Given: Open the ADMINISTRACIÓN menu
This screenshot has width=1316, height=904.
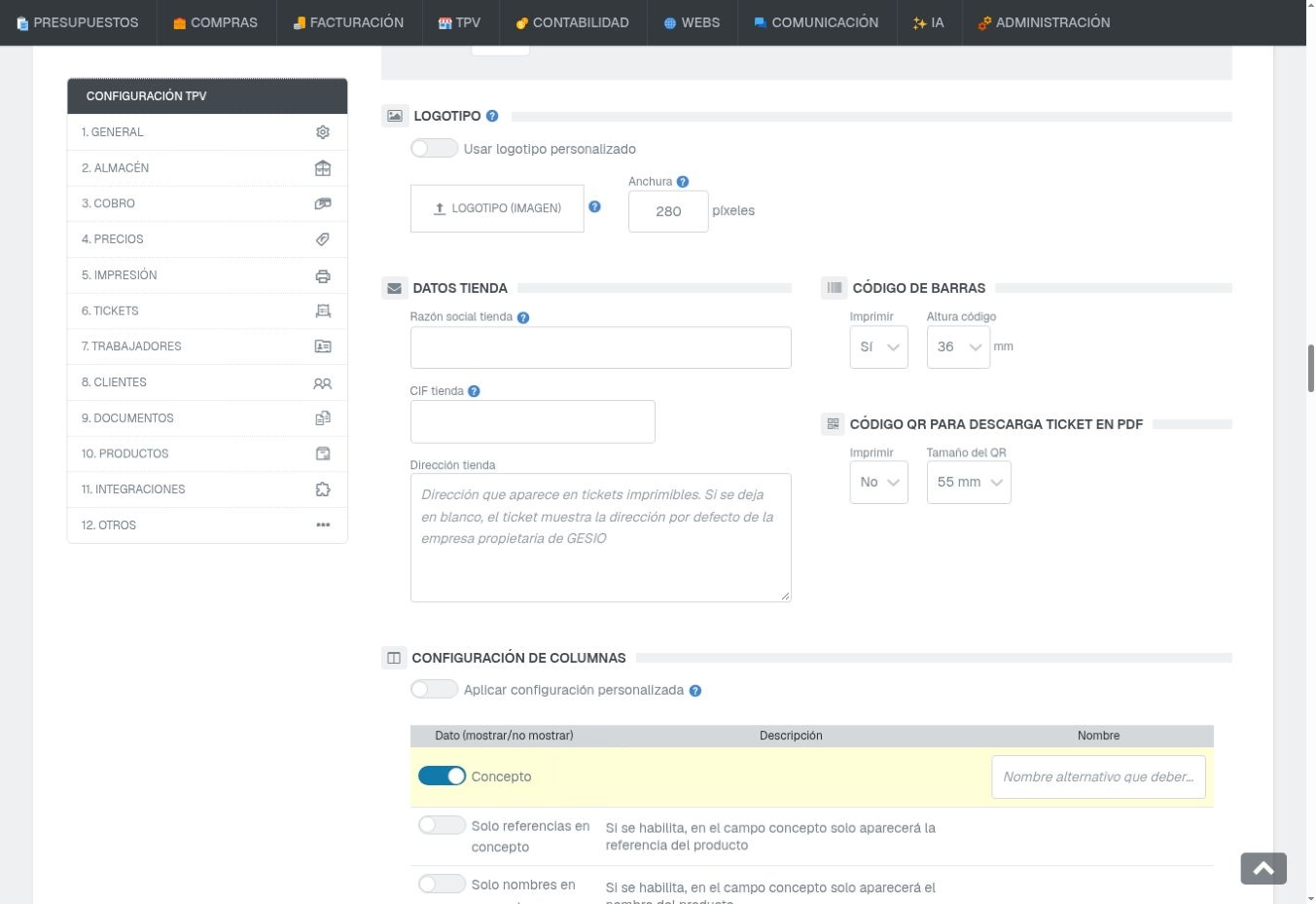Looking at the screenshot, I should (x=1044, y=22).
